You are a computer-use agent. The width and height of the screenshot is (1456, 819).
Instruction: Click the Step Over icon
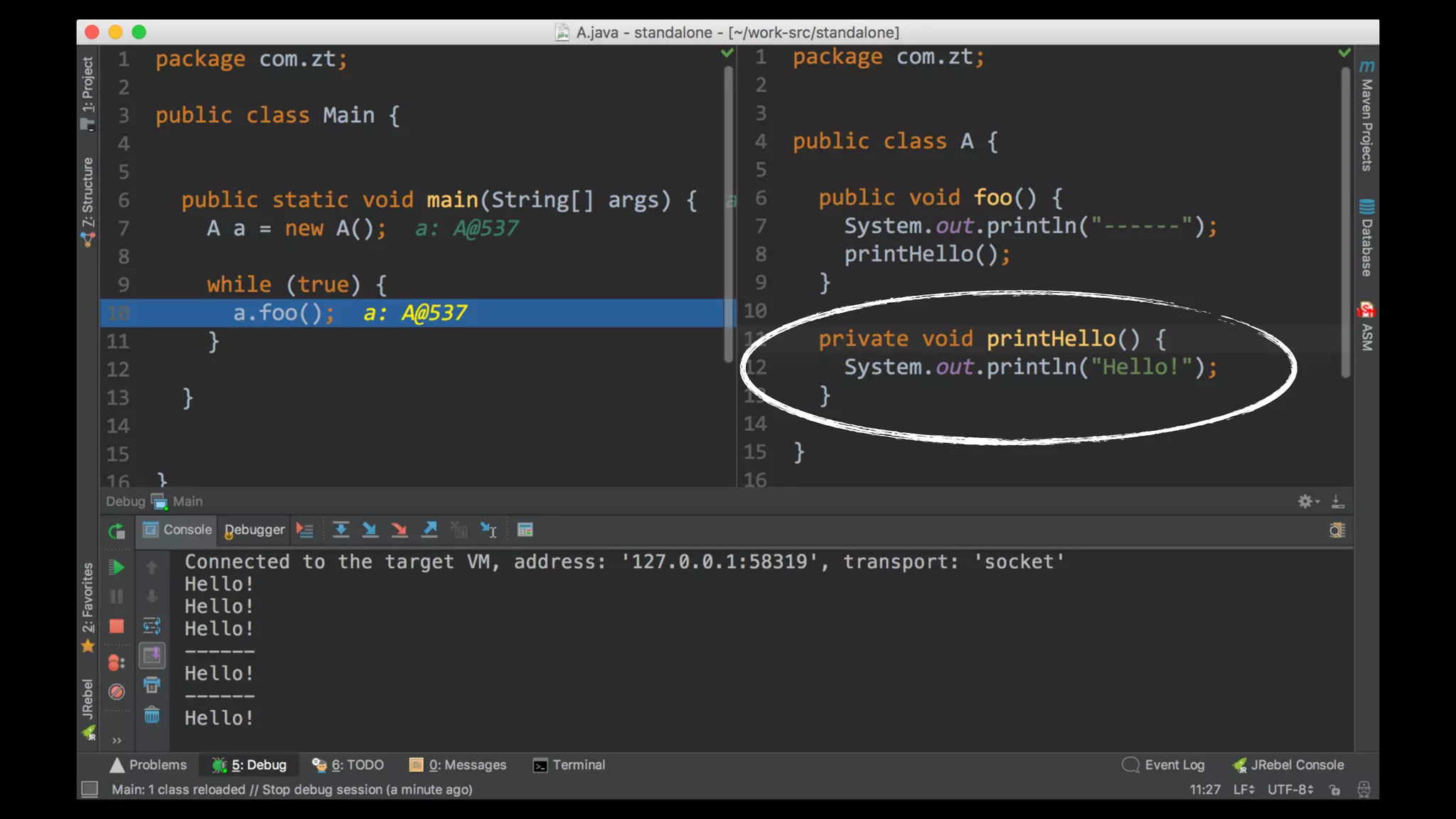(x=341, y=530)
